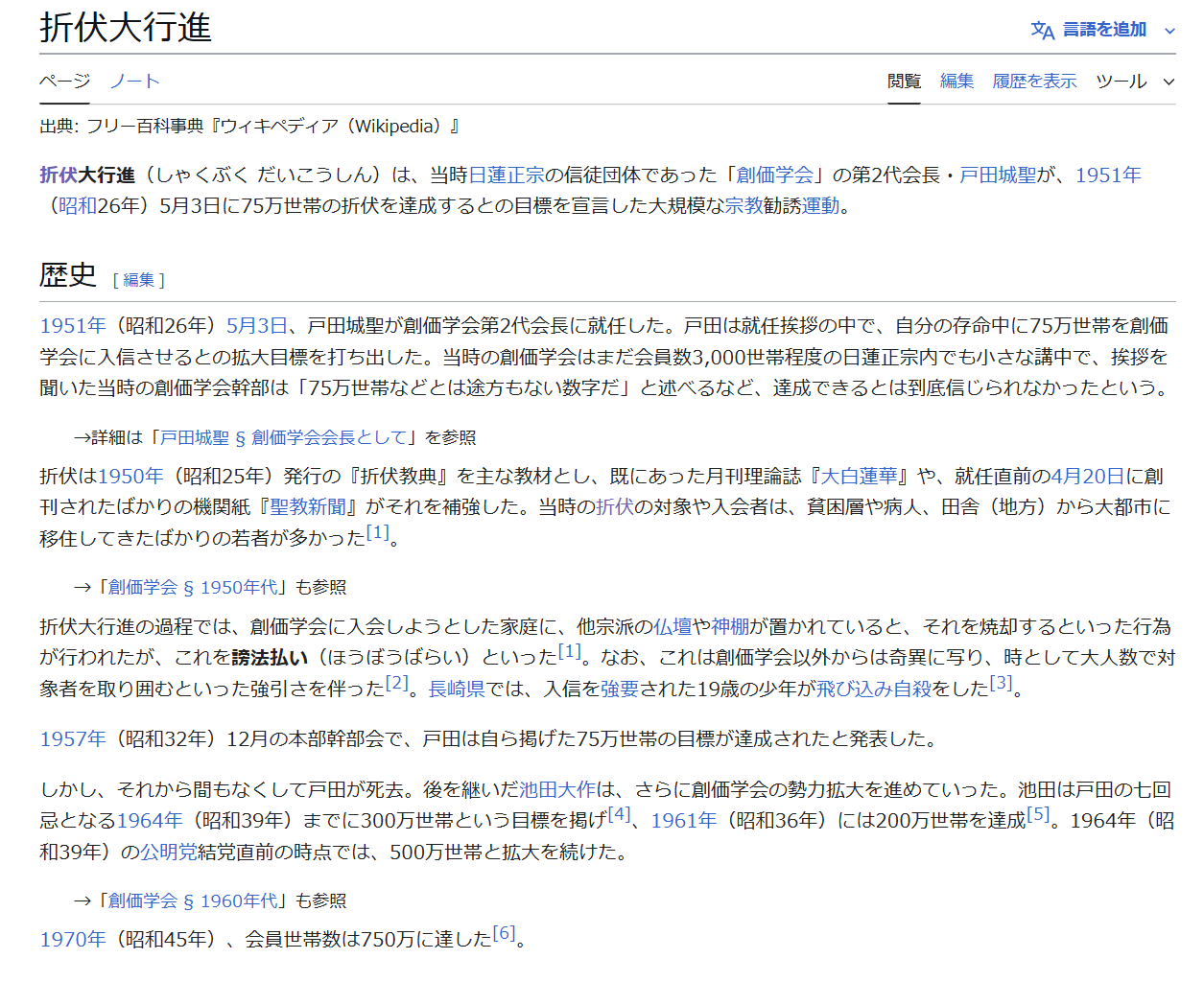Open 創価学会 § 1950年代 see-also link
1204x982 pixels.
tap(192, 587)
